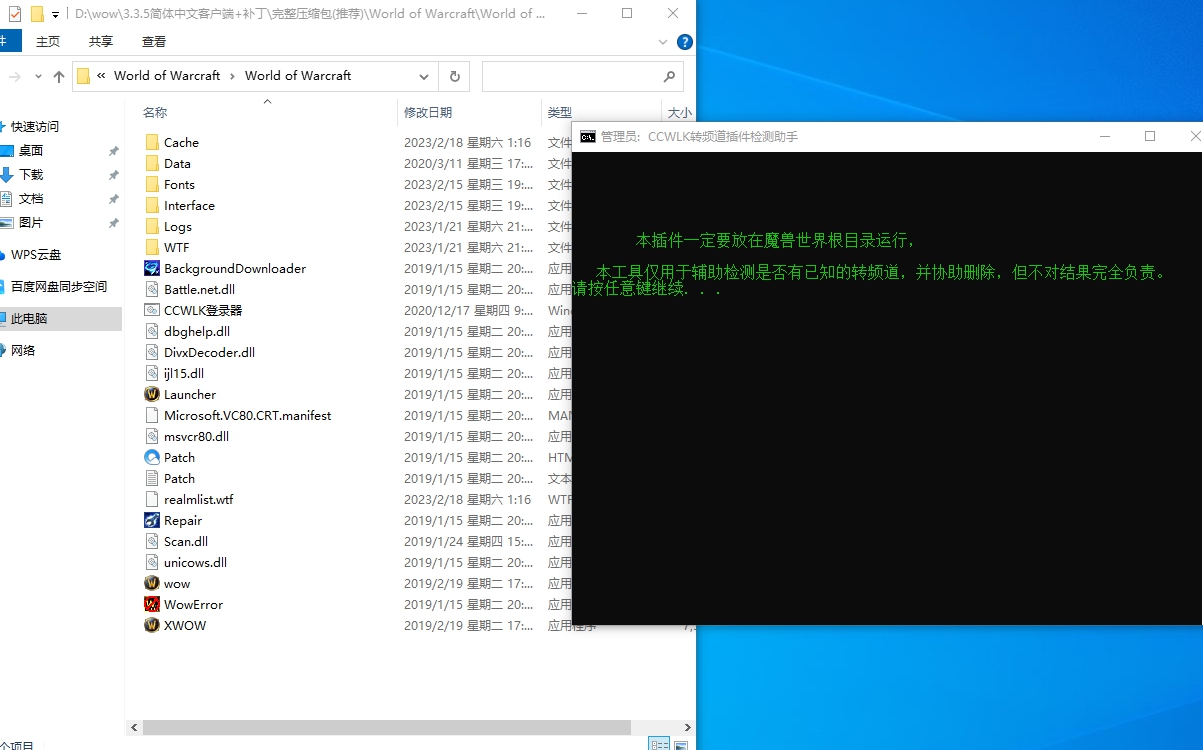Open the 查看 ribbon tab
Image resolution: width=1203 pixels, height=750 pixels.
pos(154,42)
